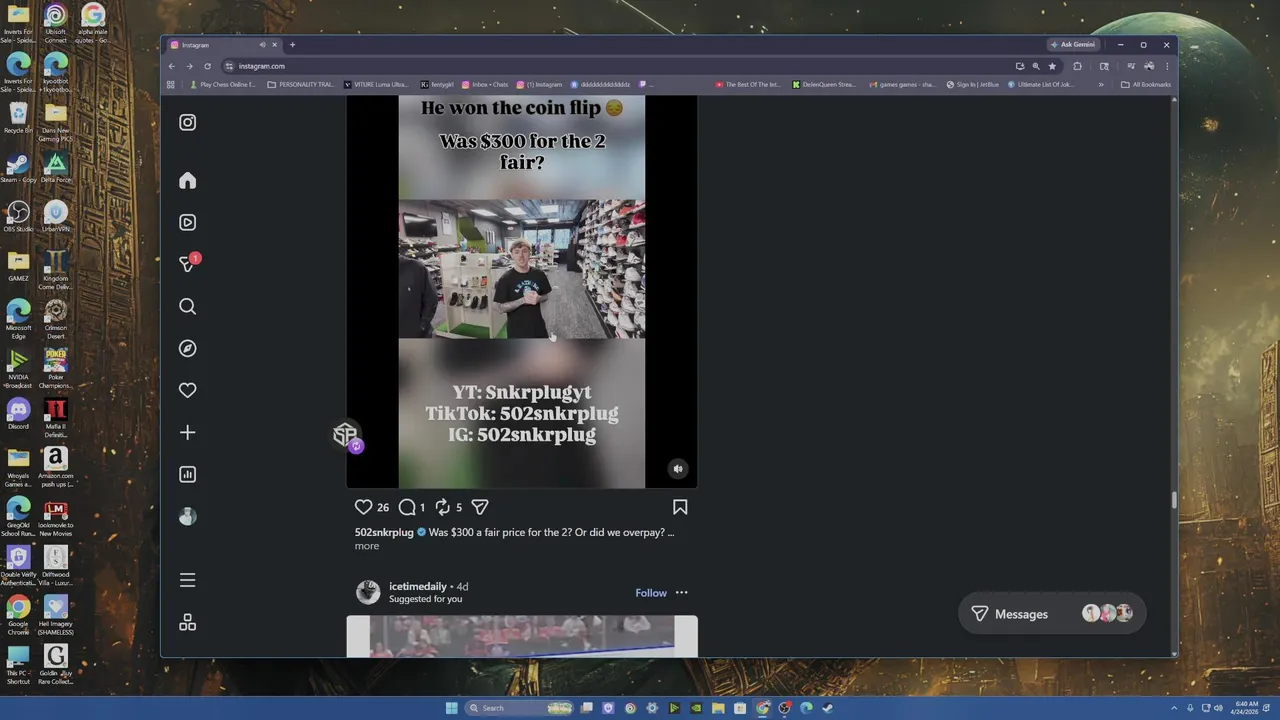Open the Instagram logo home link

[187, 122]
